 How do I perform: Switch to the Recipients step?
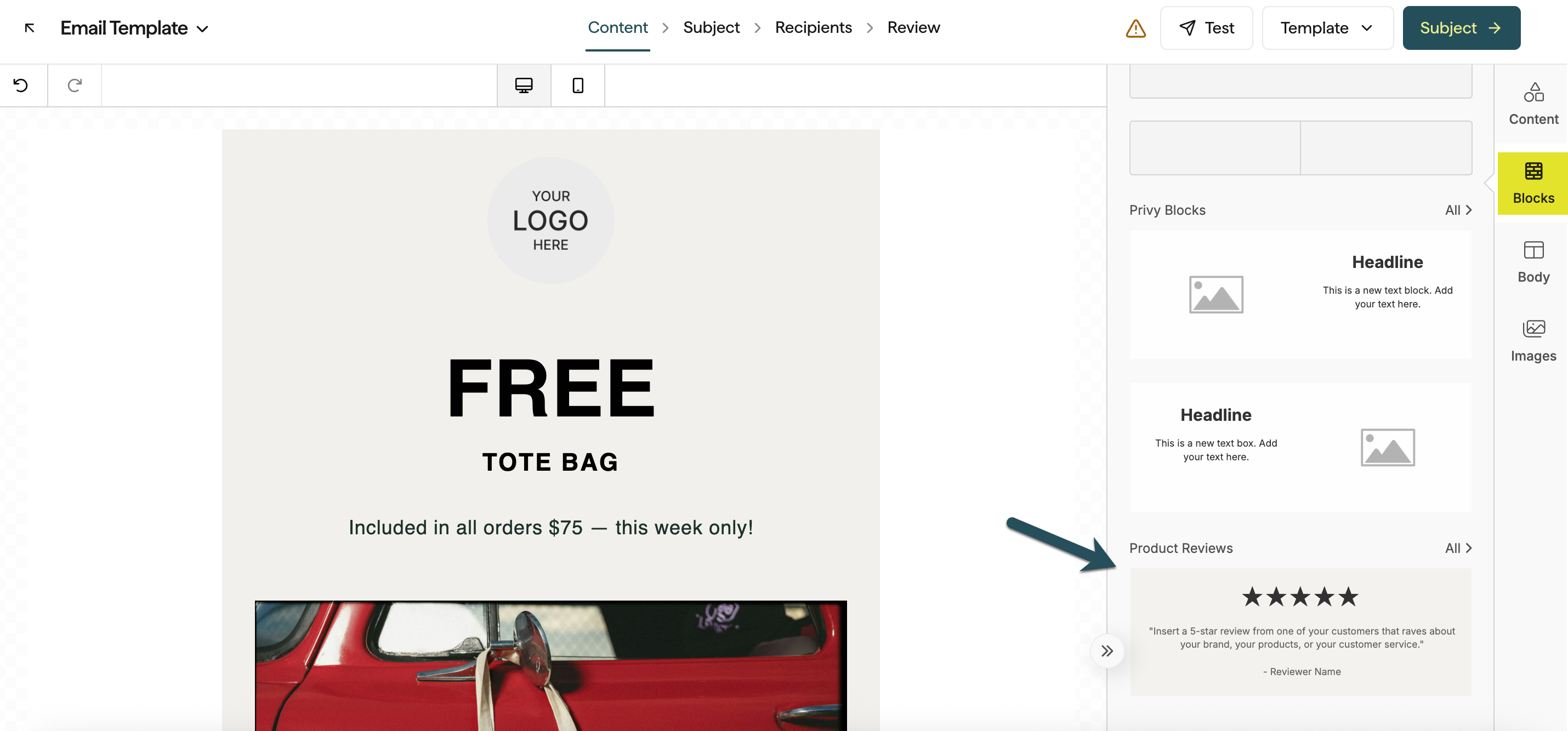[813, 27]
